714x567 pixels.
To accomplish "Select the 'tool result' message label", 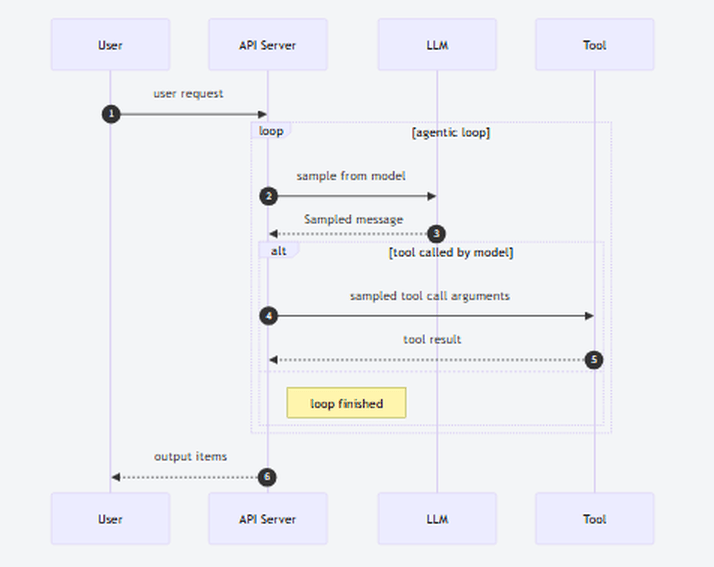I will click(x=432, y=339).
